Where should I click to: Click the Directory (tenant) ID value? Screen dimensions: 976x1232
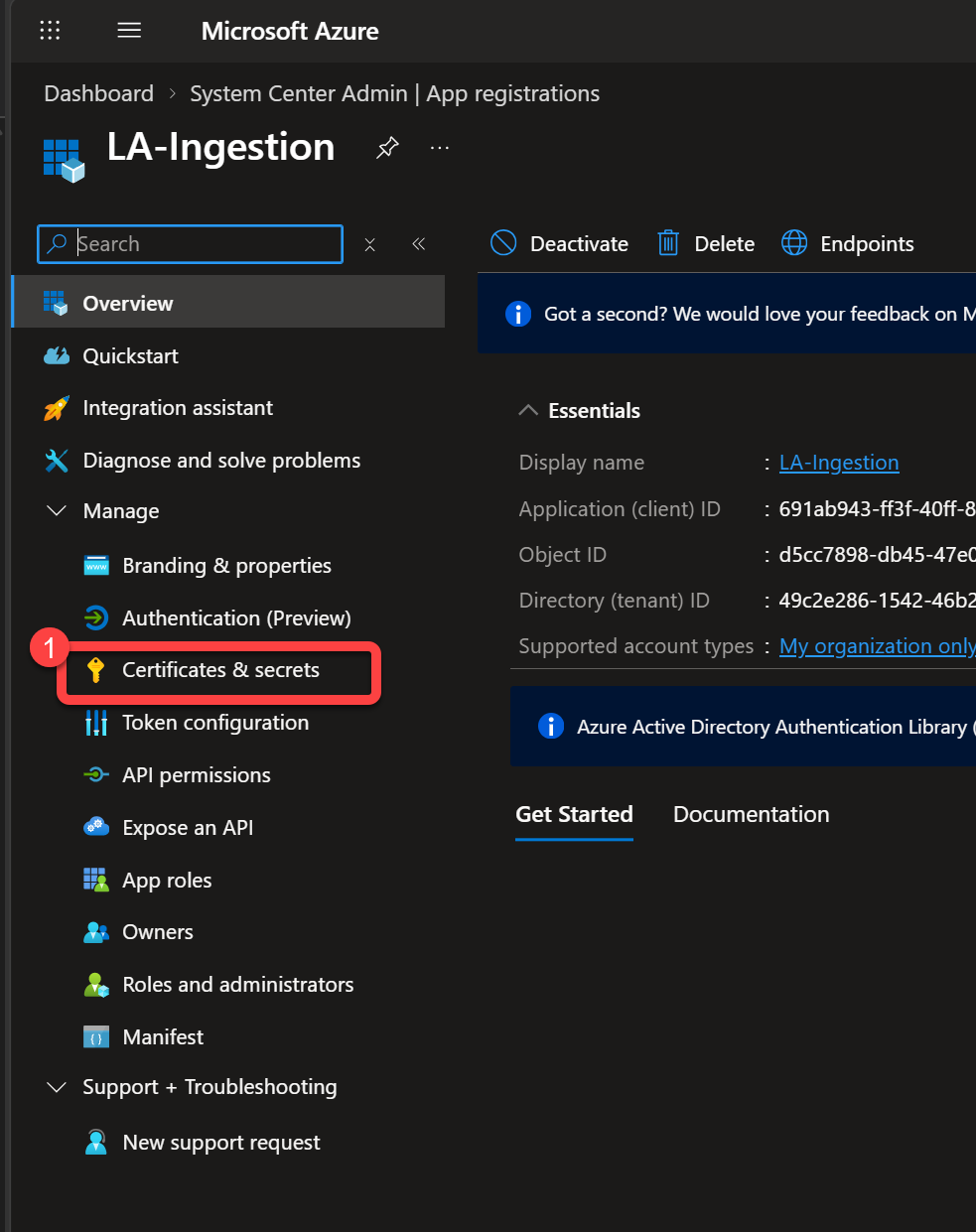pyautogui.click(x=877, y=601)
